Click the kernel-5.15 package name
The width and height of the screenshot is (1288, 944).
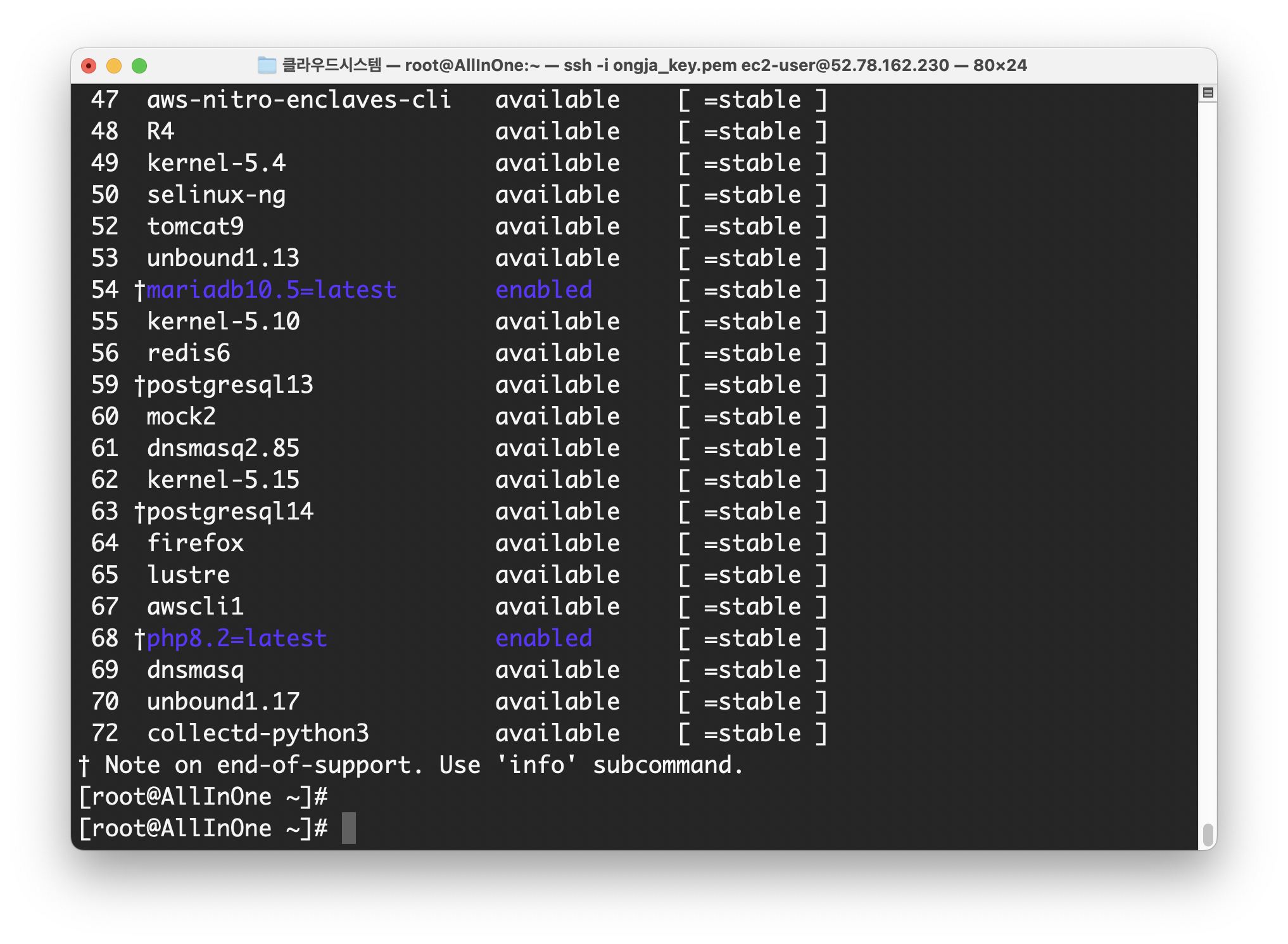tap(223, 480)
